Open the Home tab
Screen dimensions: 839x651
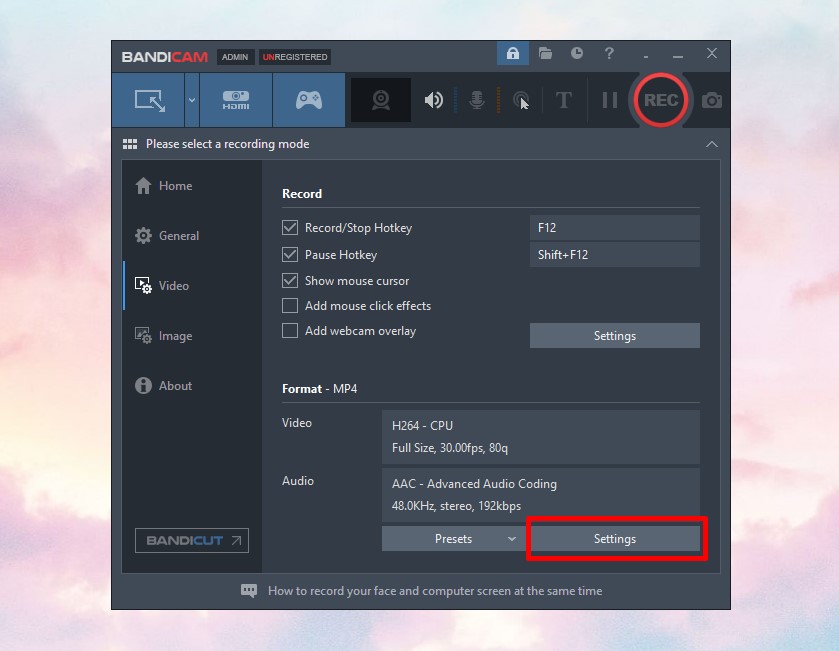point(164,186)
